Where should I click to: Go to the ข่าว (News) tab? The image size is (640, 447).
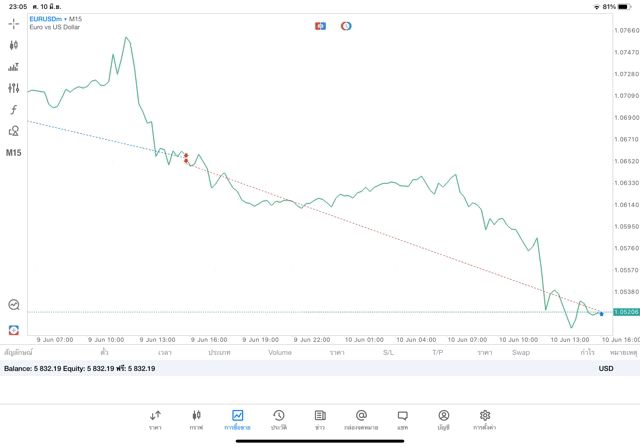pos(320,419)
